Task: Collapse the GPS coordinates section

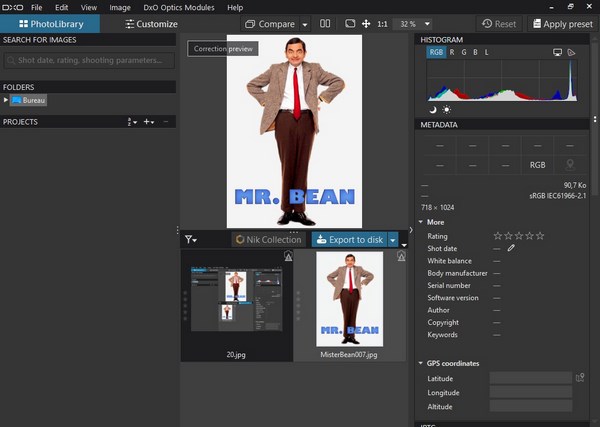Action: (x=421, y=363)
